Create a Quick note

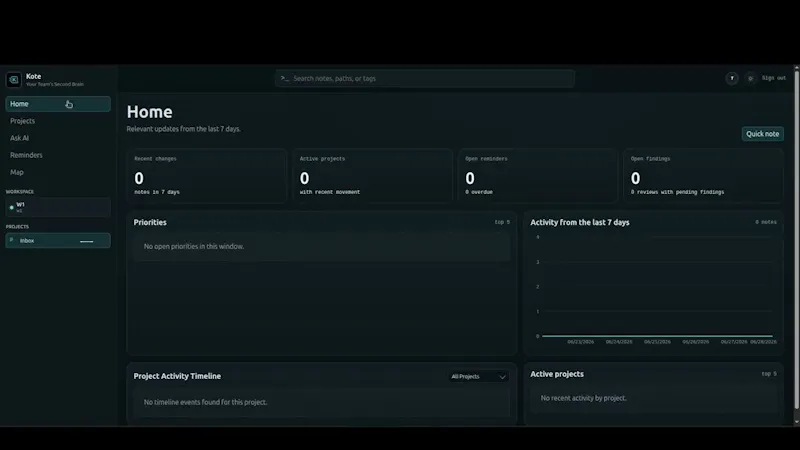[762, 134]
